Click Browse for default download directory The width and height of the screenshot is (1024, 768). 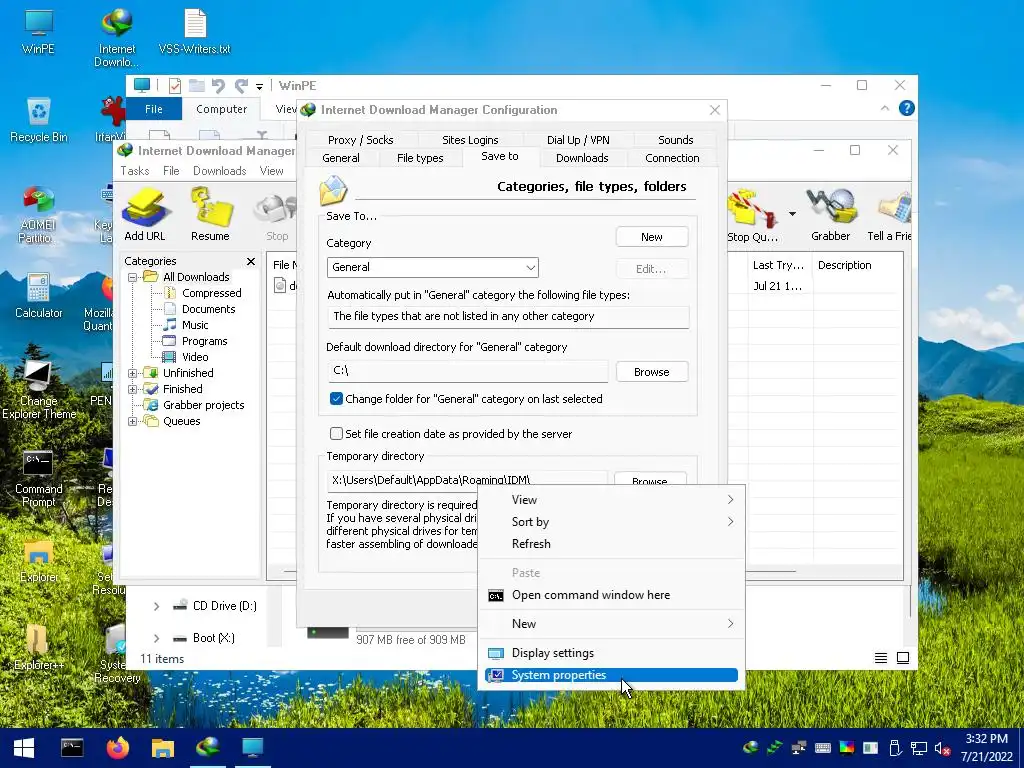click(x=652, y=372)
